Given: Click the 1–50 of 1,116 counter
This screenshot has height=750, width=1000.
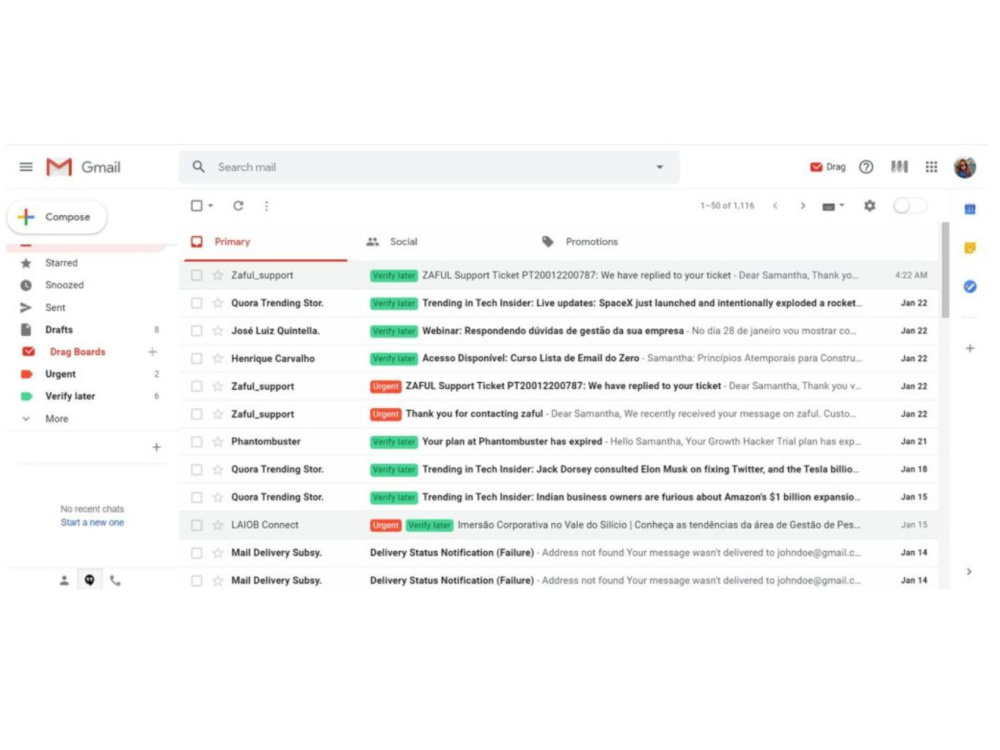Looking at the screenshot, I should click(x=727, y=206).
